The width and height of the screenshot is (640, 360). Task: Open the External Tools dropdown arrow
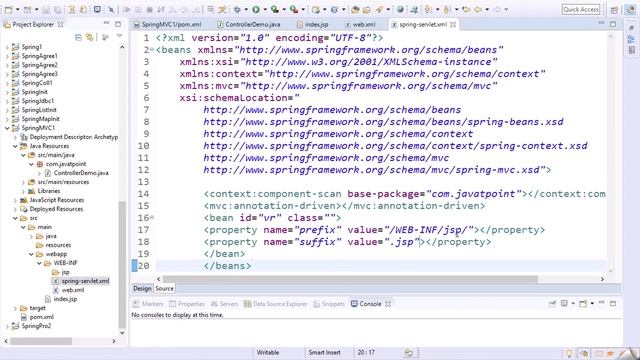pyautogui.click(x=303, y=9)
